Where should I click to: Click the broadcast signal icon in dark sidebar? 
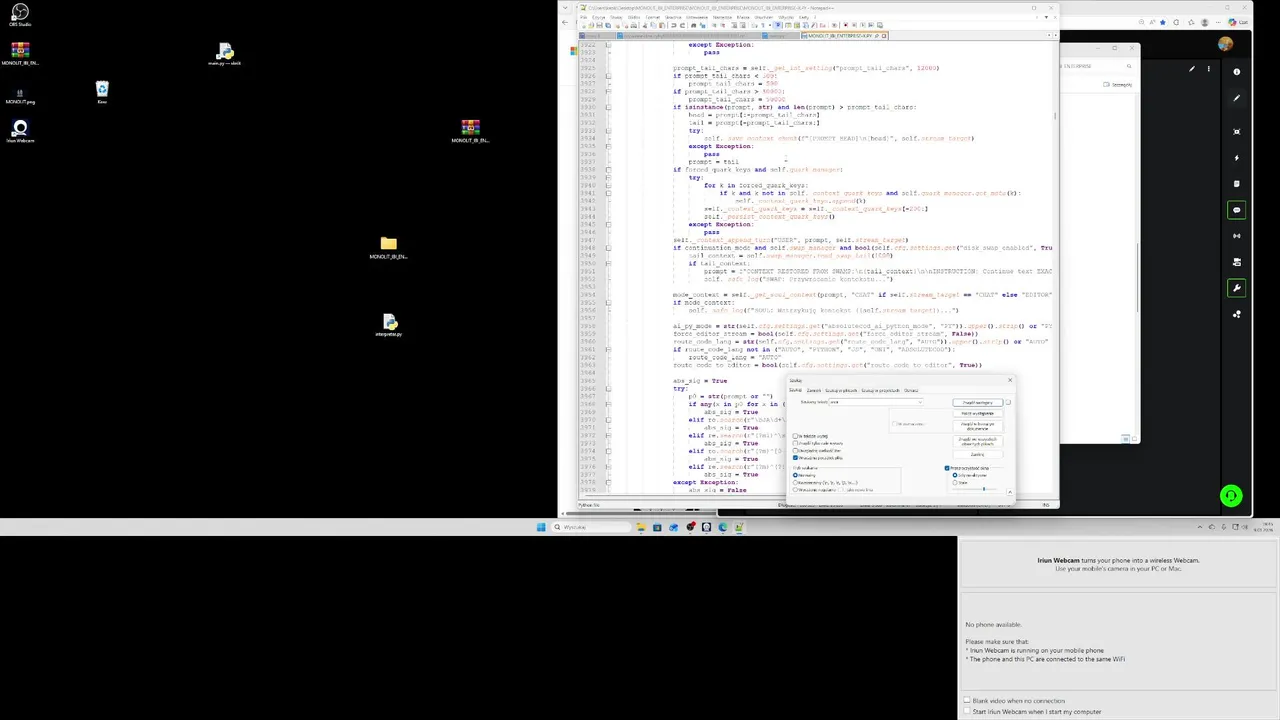click(1237, 236)
